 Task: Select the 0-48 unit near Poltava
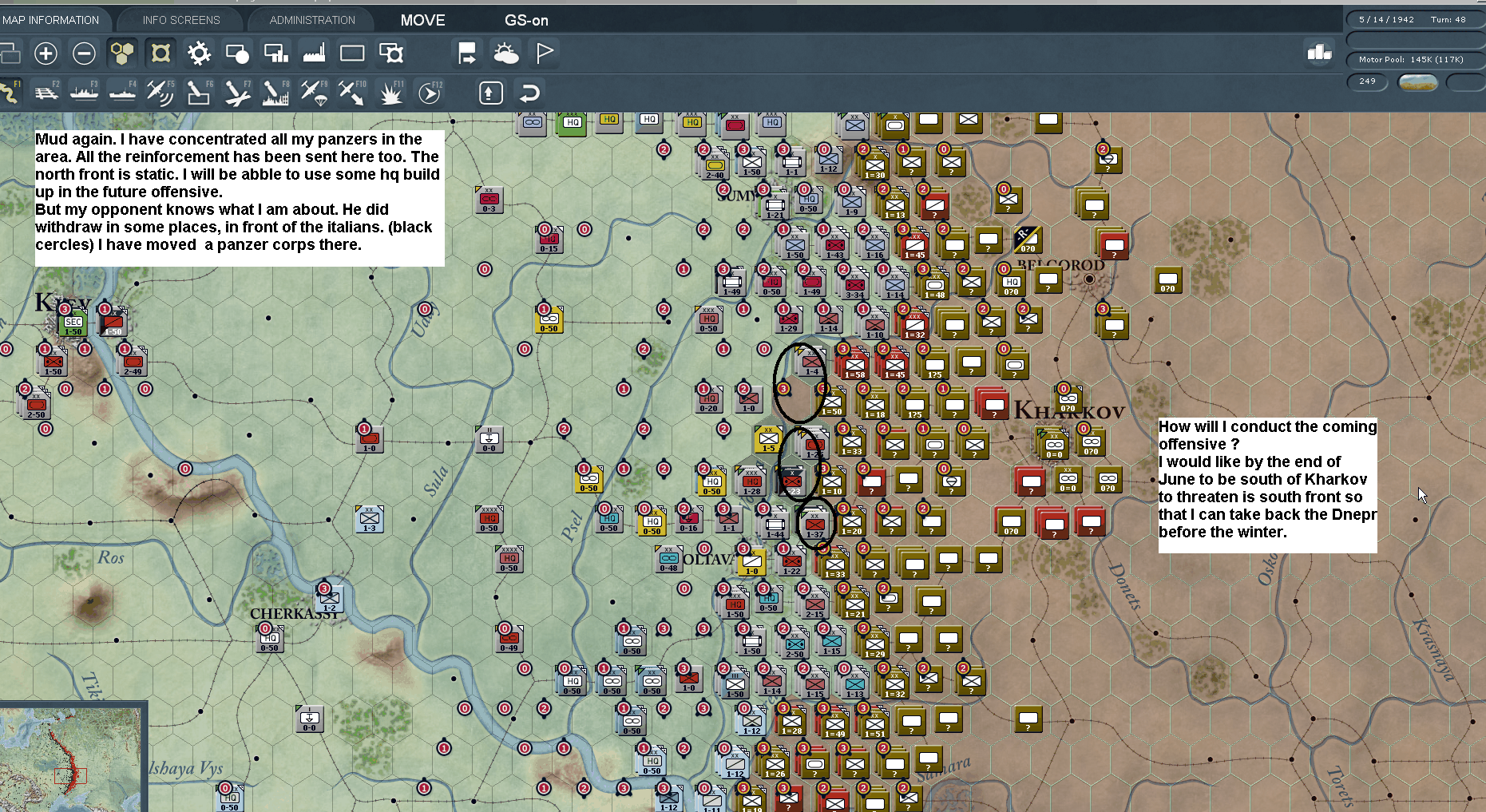coord(668,560)
